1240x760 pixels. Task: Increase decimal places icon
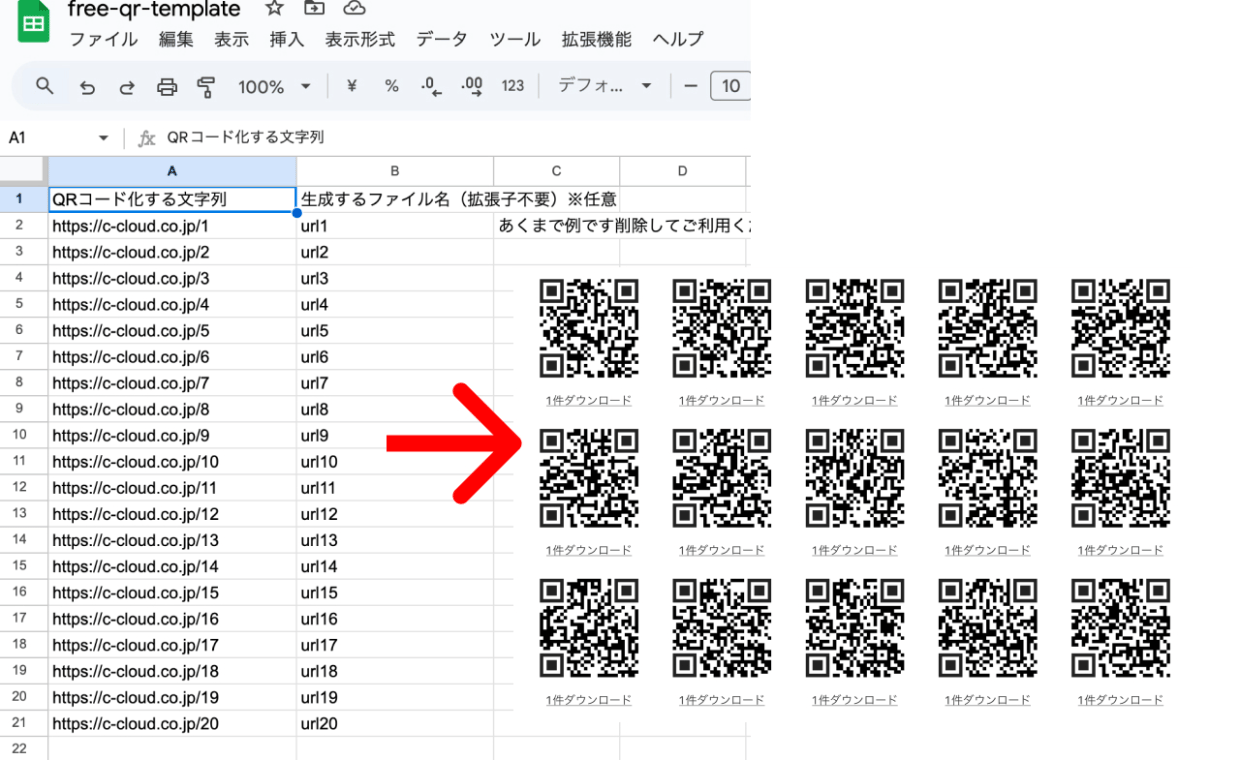click(x=471, y=86)
